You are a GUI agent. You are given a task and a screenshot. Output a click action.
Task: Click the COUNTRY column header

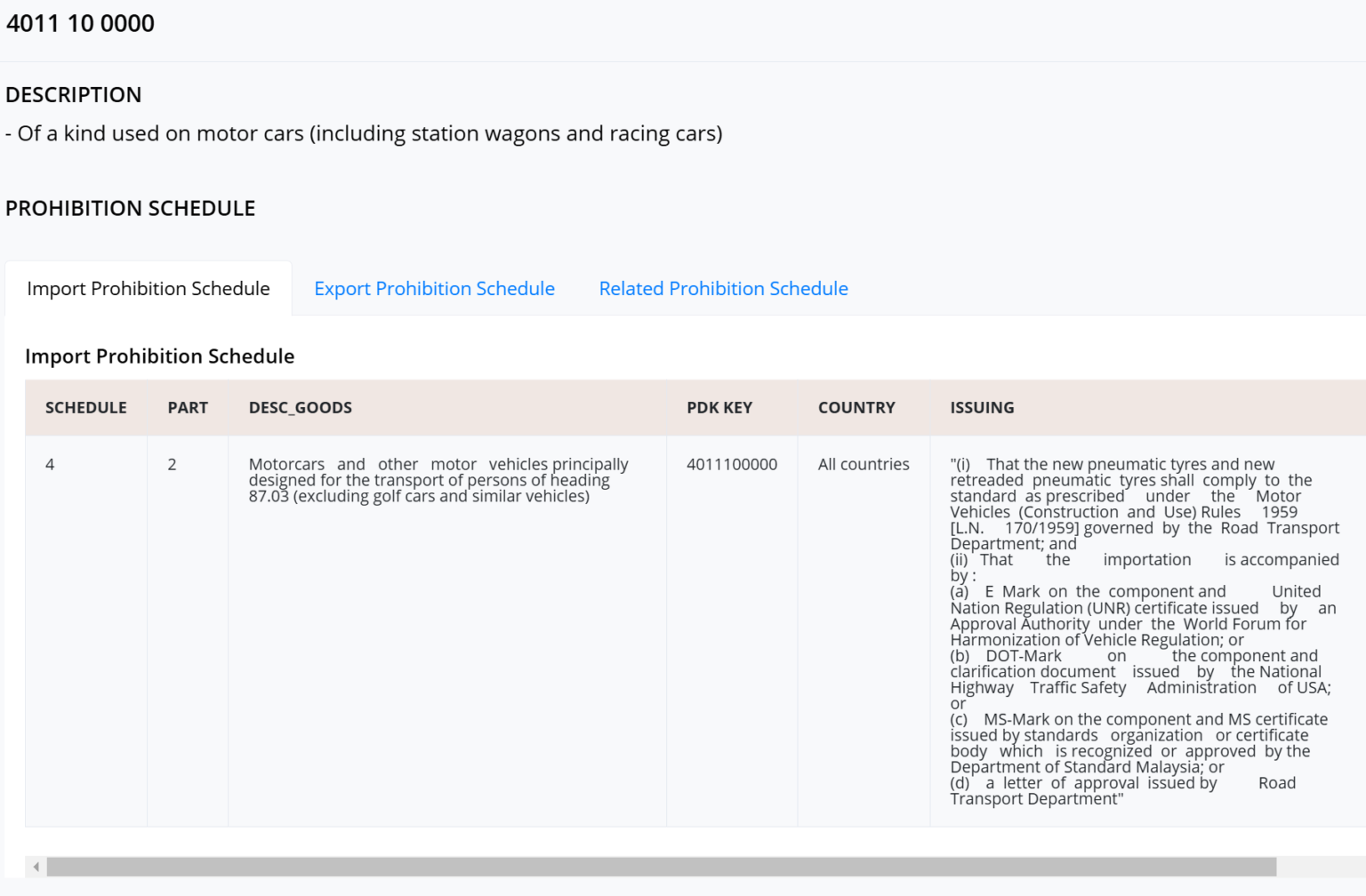(x=856, y=408)
